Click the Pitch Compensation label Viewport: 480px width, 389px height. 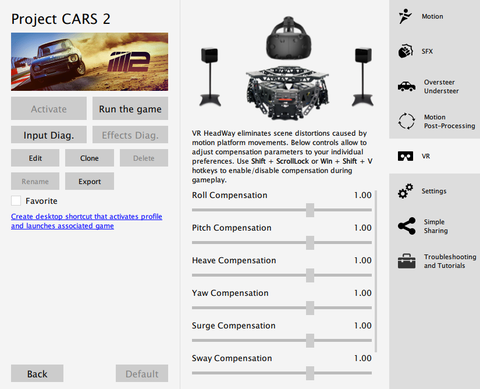231,228
